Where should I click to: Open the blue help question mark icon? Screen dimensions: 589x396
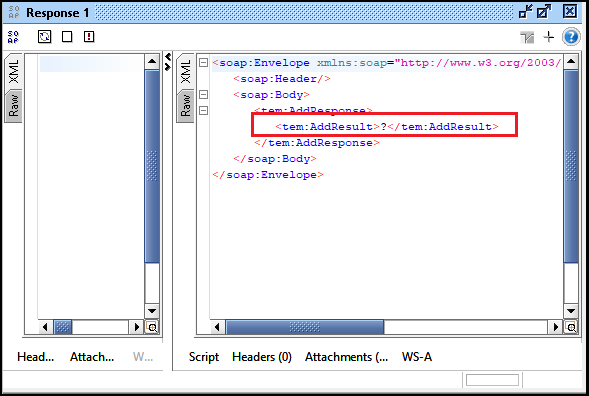(571, 37)
